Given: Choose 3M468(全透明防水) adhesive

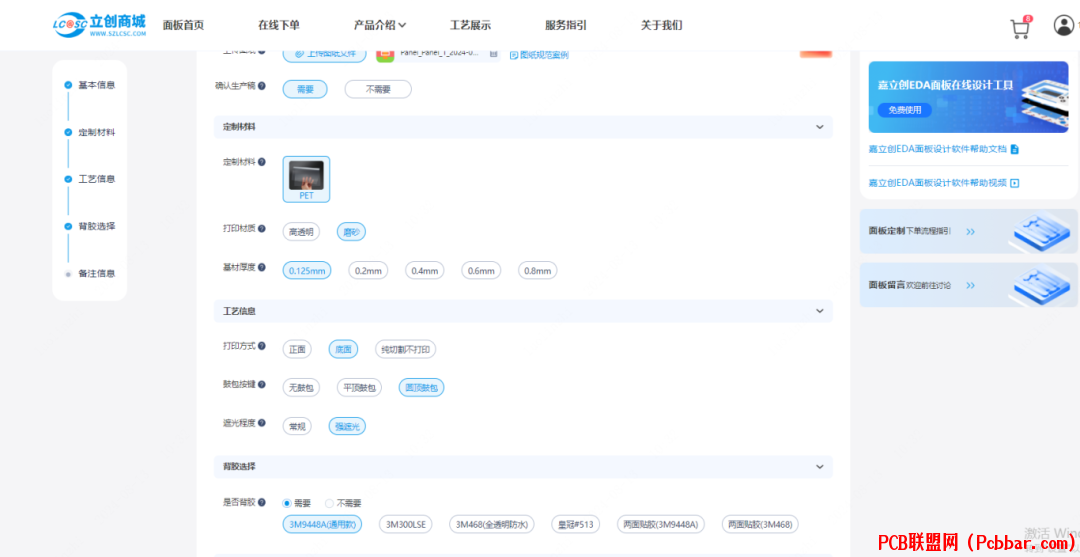Looking at the screenshot, I should coord(492,525).
